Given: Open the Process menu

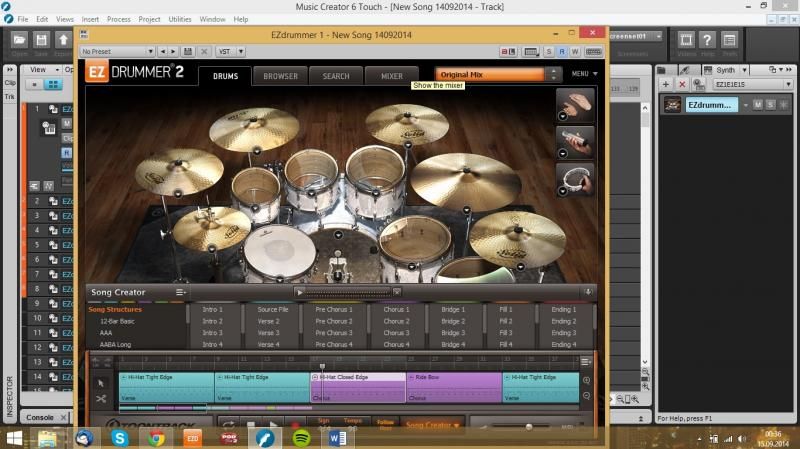Looking at the screenshot, I should pyautogui.click(x=119, y=19).
